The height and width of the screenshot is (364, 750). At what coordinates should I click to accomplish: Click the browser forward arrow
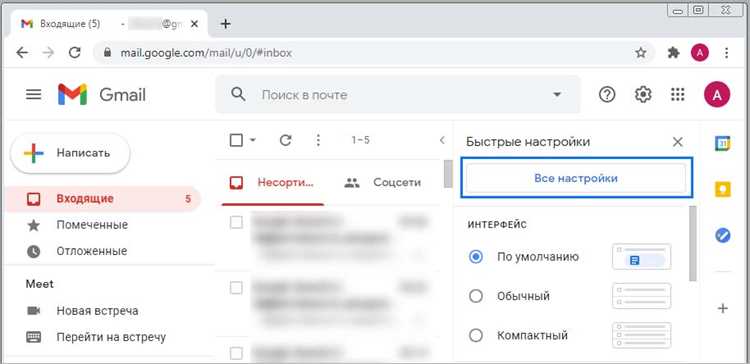48,53
